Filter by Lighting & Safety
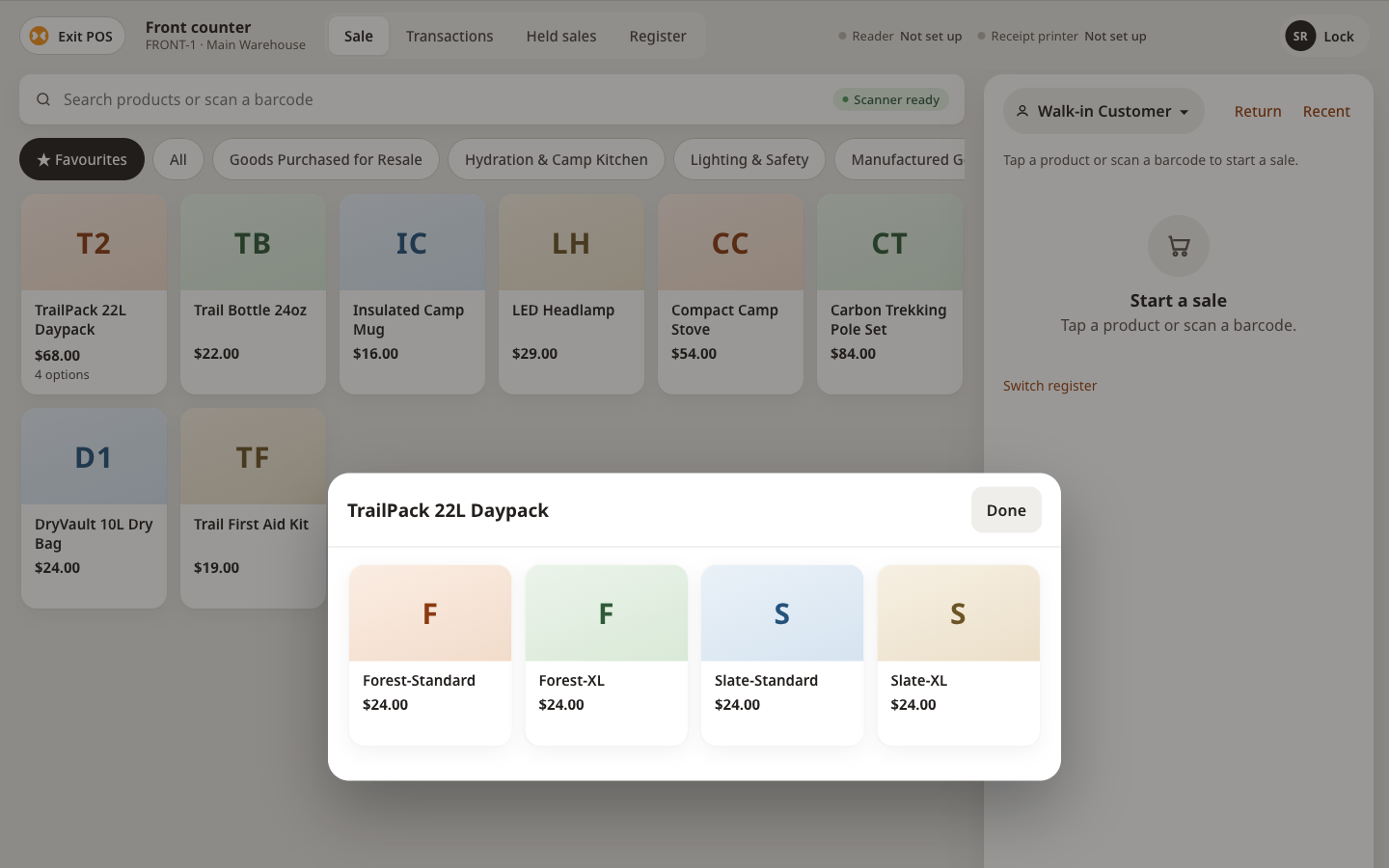 749,159
